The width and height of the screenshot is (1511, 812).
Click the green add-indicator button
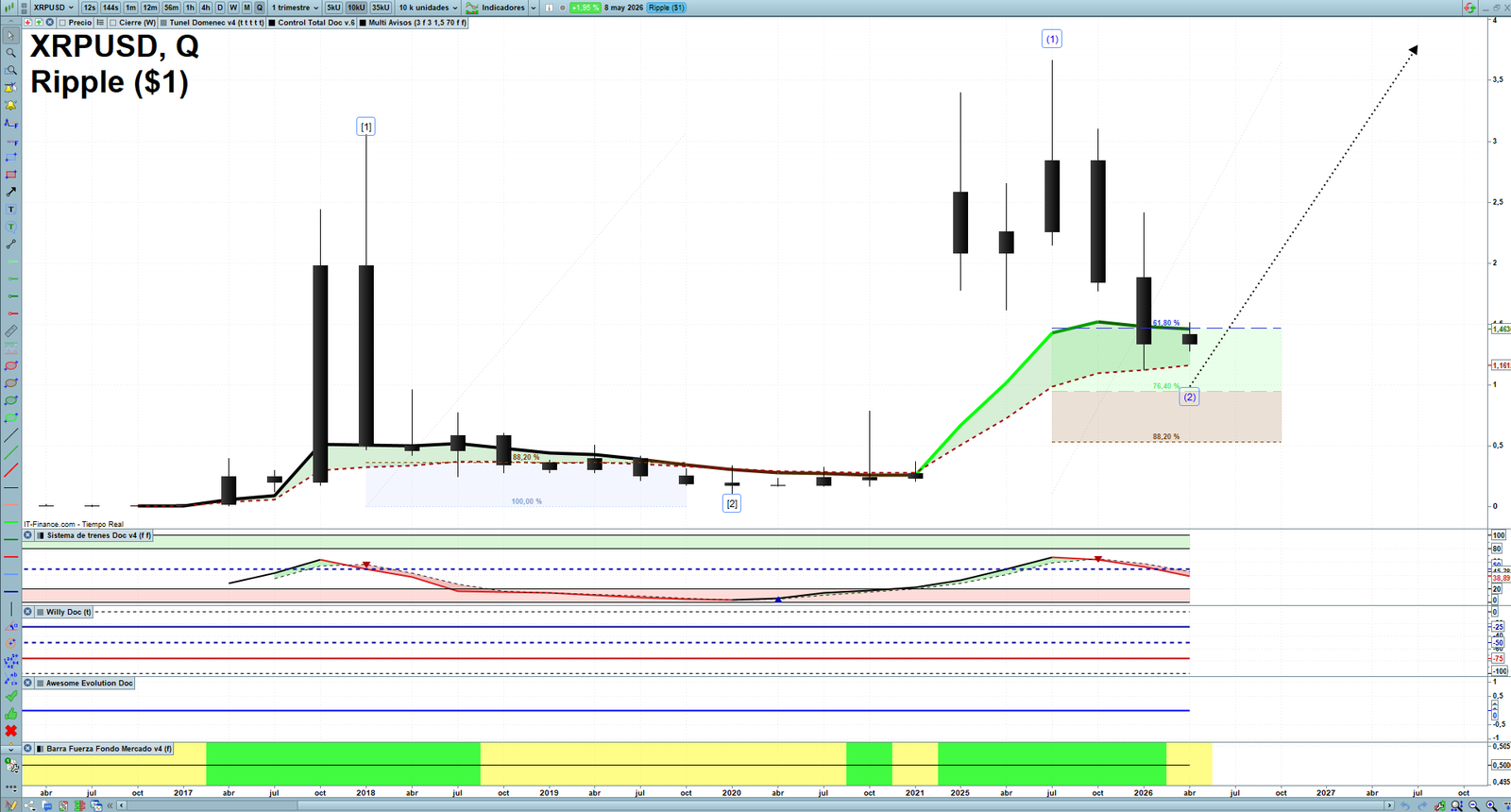[x=39, y=23]
